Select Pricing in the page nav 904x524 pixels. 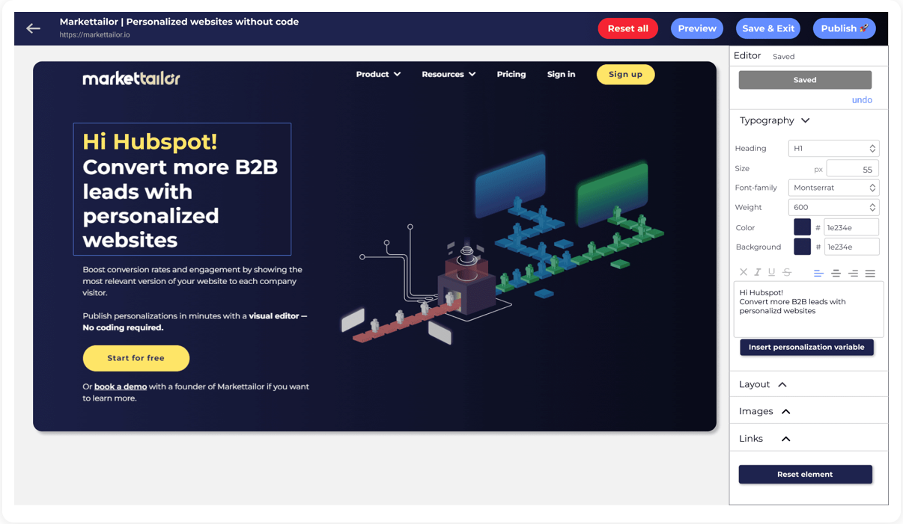click(x=511, y=74)
